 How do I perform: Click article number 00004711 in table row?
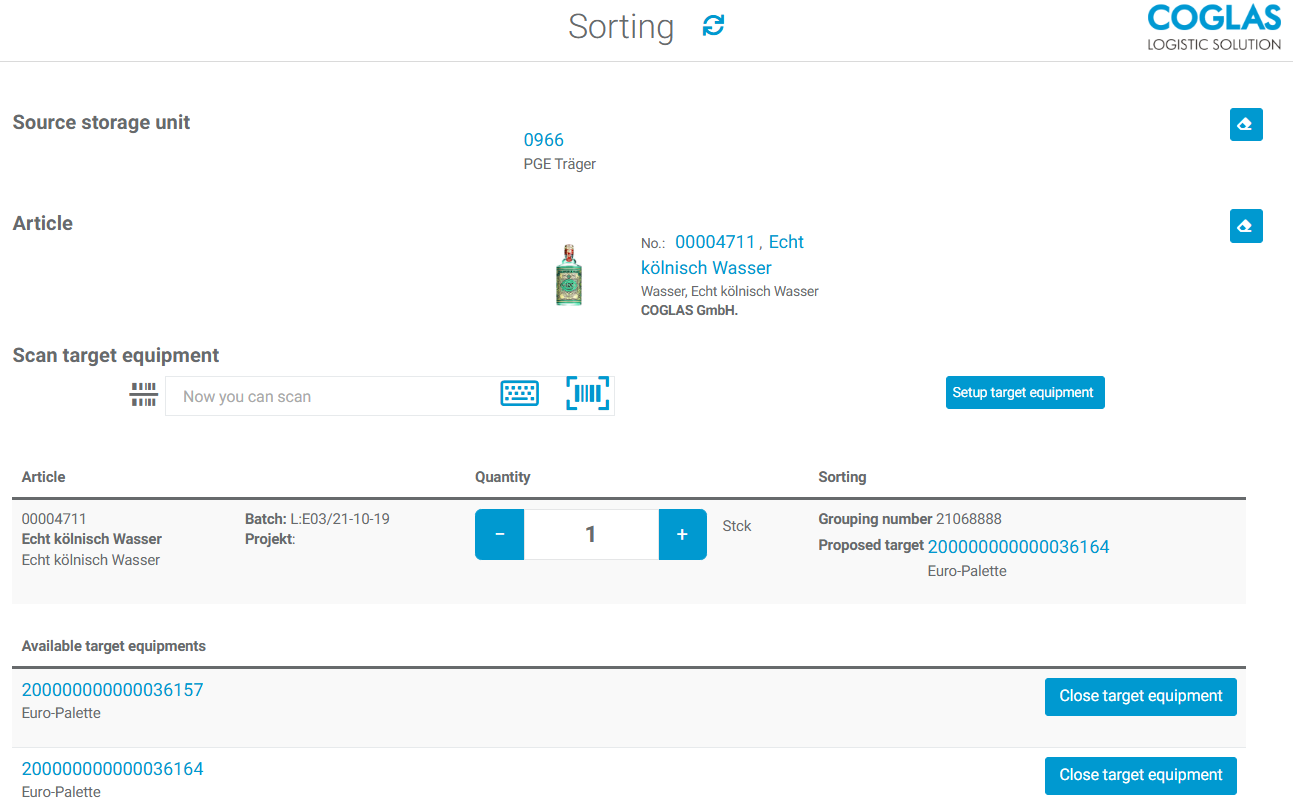pos(54,519)
